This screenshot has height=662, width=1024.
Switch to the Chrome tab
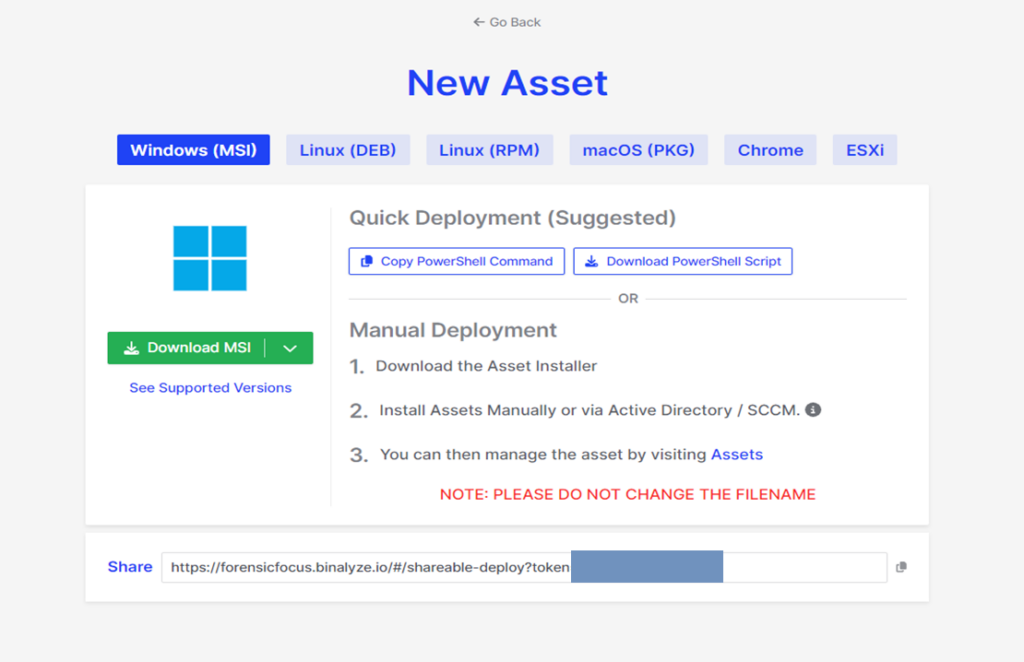click(770, 150)
